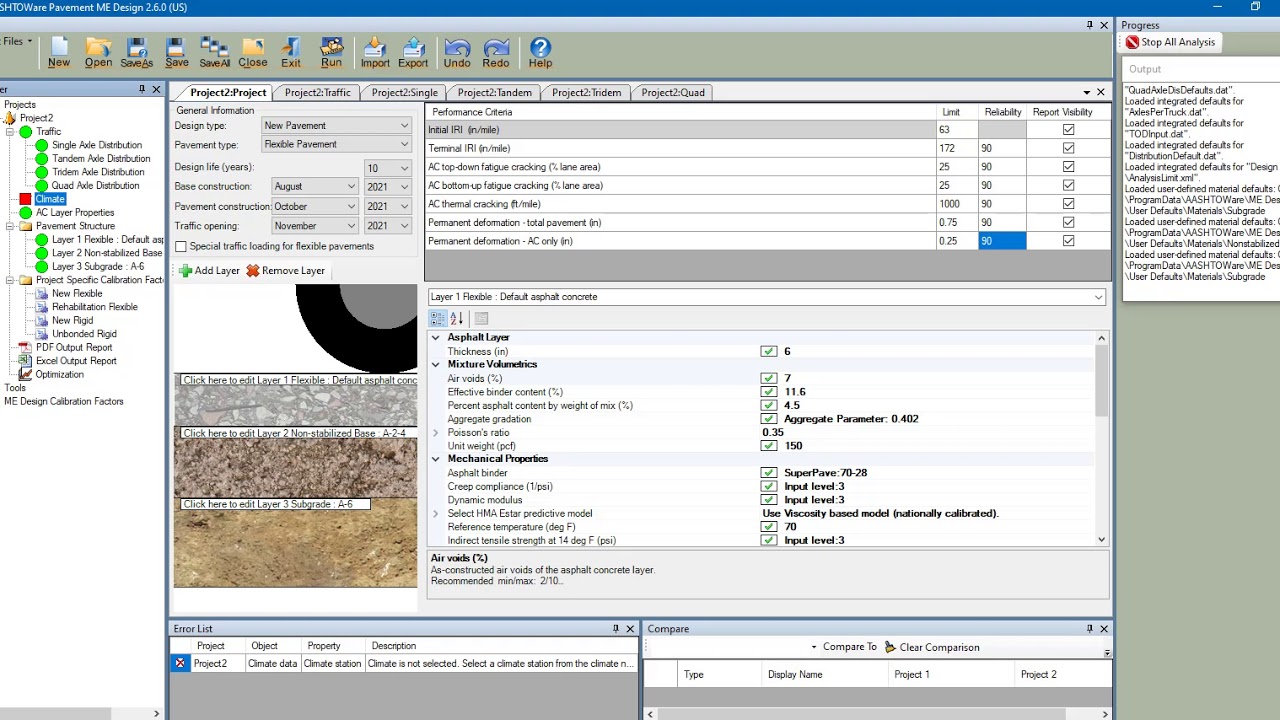Toggle Report Visibility for AC top-down fatigue cracking
1280x720 pixels.
click(x=1068, y=167)
